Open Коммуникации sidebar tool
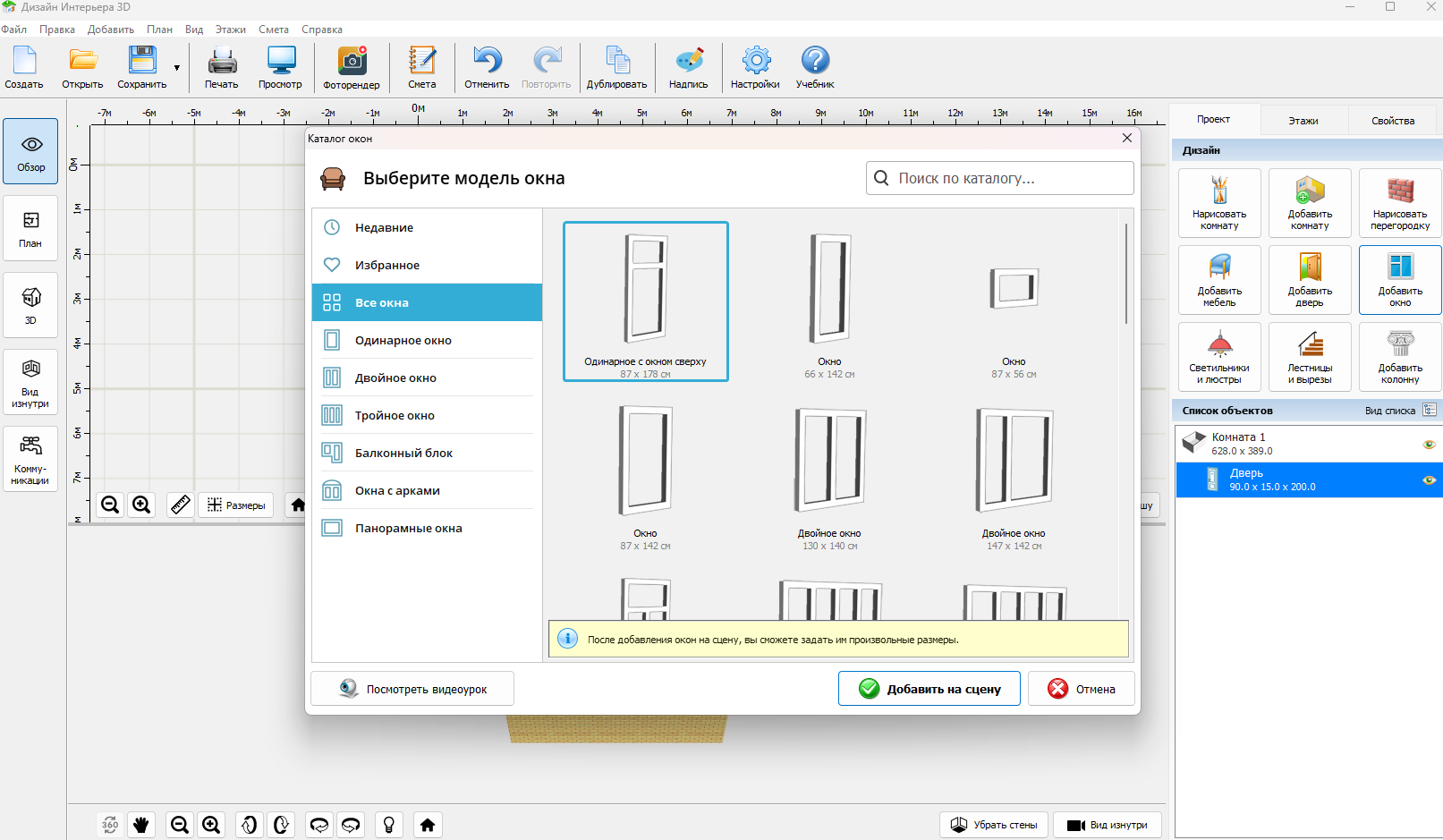Image resolution: width=1443 pixels, height=840 pixels. (x=30, y=459)
